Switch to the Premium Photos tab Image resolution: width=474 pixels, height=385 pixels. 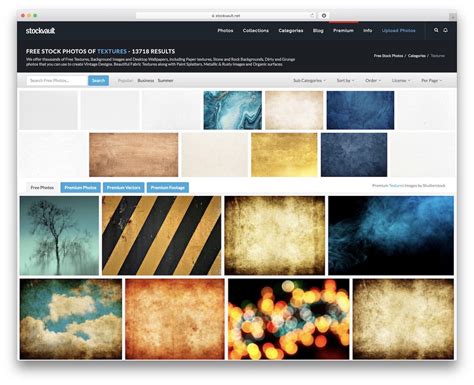[80, 188]
